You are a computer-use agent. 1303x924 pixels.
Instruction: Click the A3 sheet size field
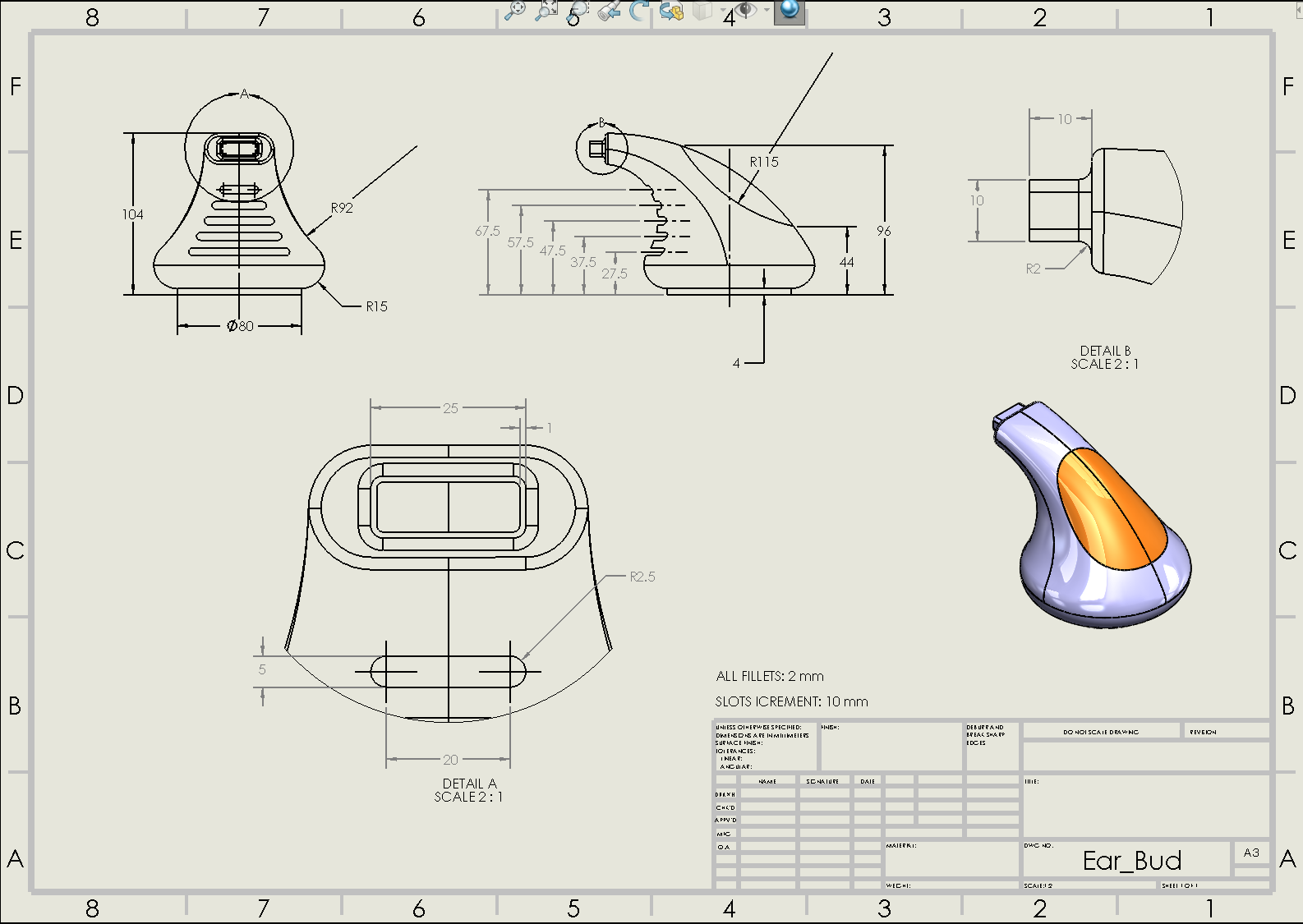(1250, 853)
